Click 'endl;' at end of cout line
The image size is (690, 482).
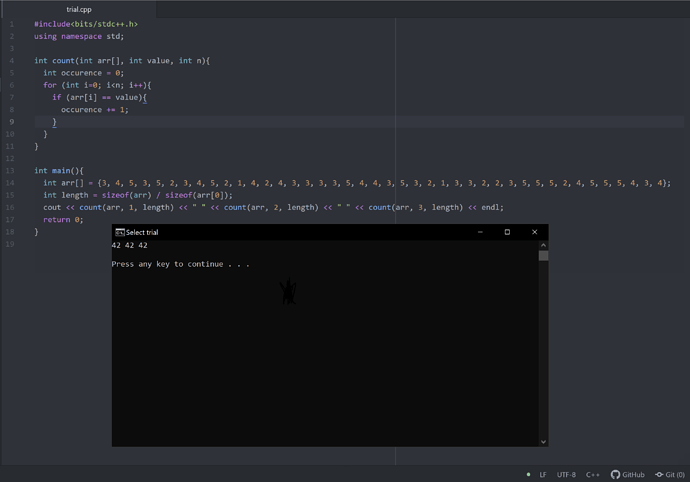point(492,207)
